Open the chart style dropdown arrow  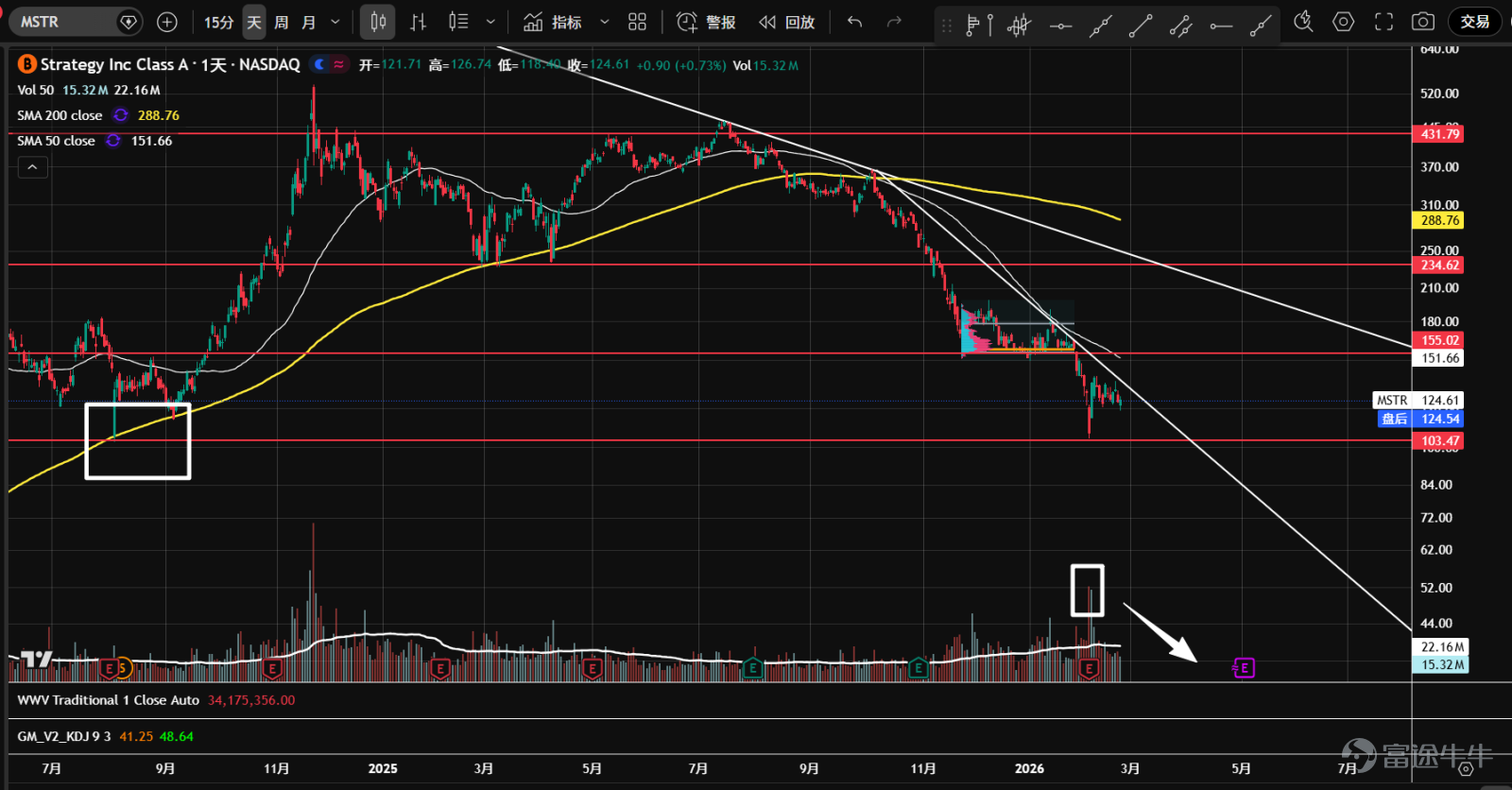click(x=490, y=22)
